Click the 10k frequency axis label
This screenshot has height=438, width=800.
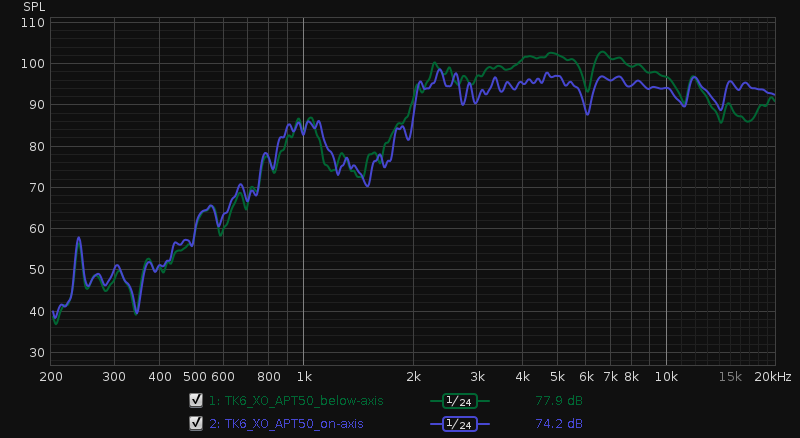(666, 377)
